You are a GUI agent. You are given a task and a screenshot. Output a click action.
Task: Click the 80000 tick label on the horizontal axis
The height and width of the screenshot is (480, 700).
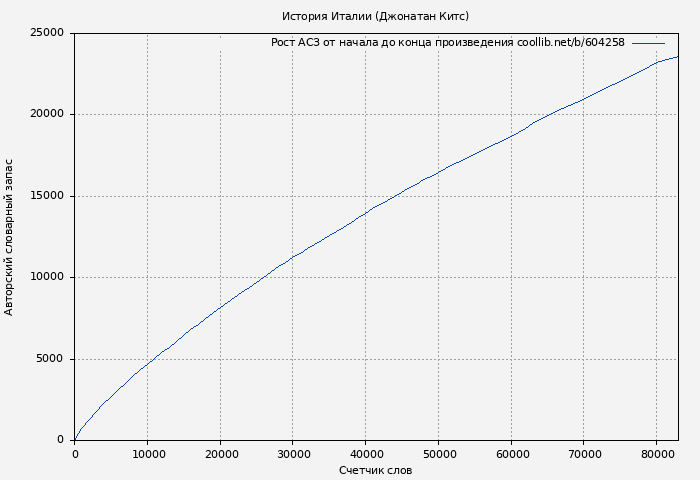pyautogui.click(x=656, y=453)
